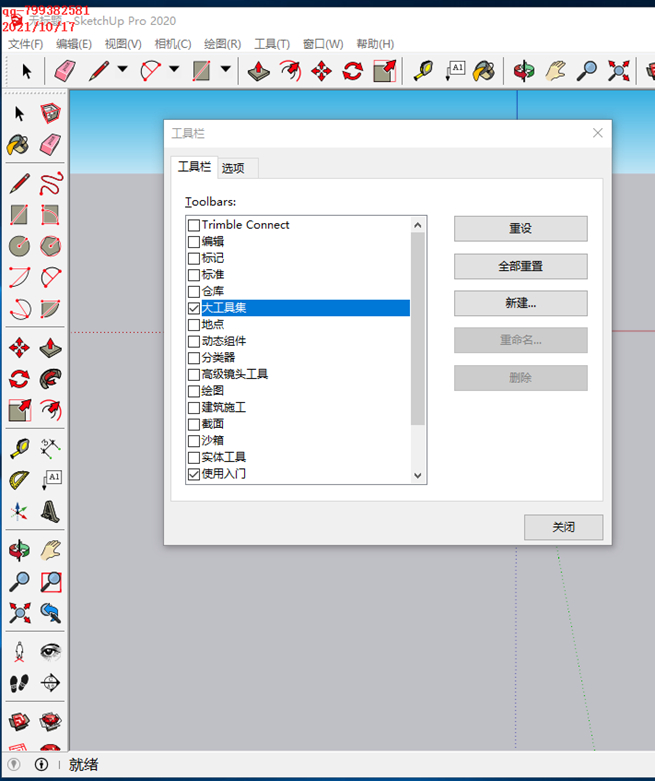Viewport: 655px width, 781px height.
Task: Open the 文件(F) menu
Action: tap(26, 44)
